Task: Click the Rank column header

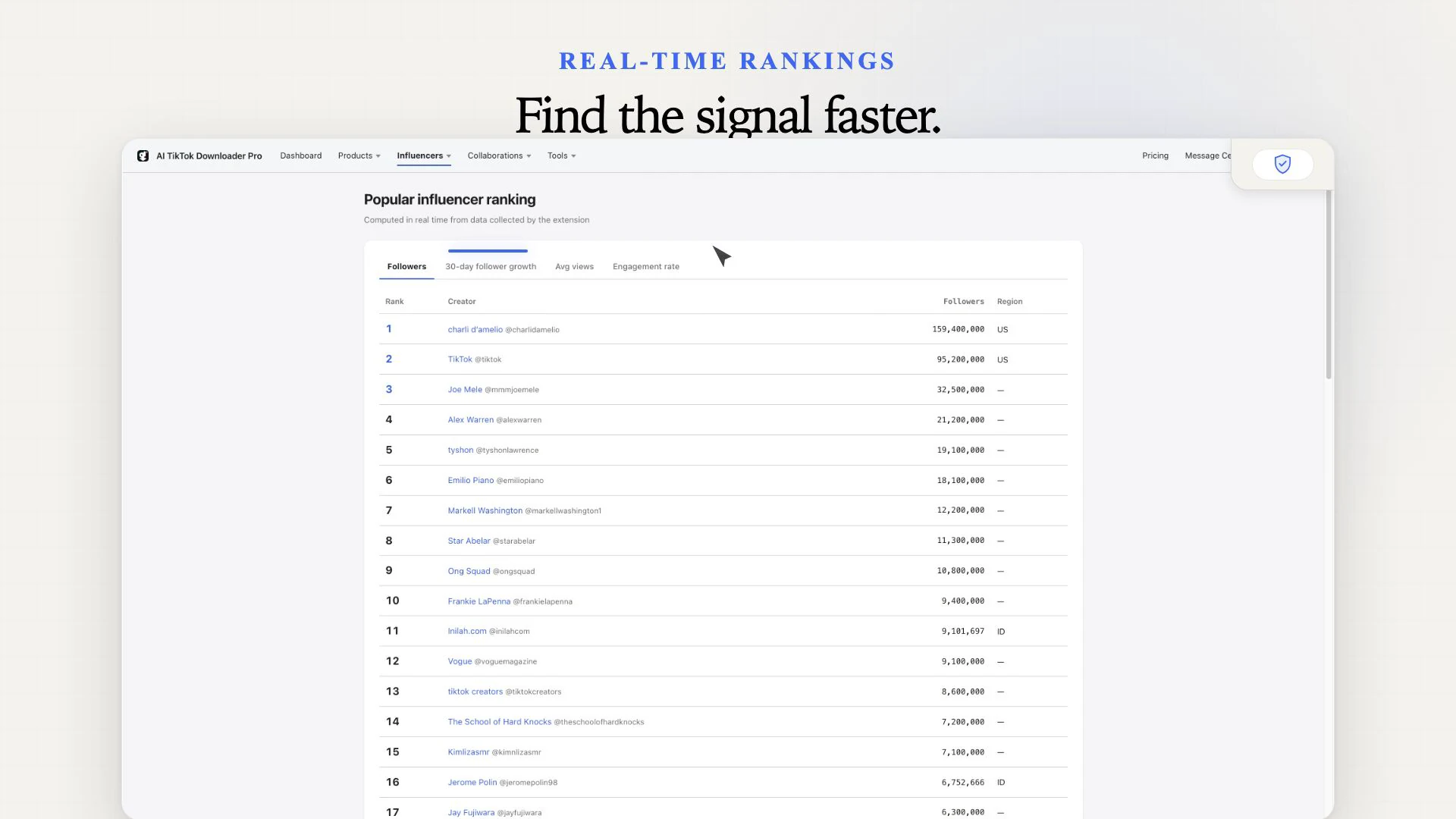Action: point(394,302)
